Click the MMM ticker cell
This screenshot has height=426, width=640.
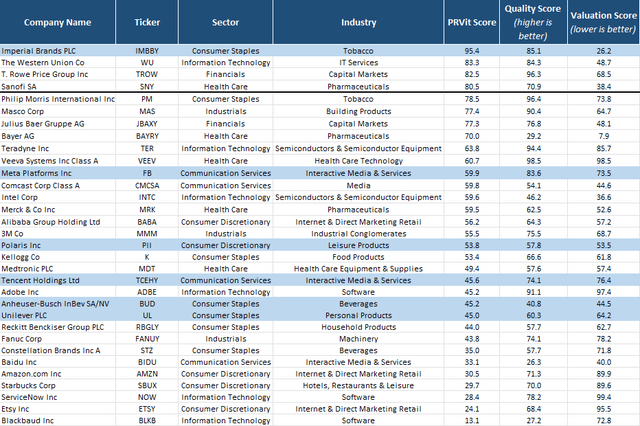click(x=147, y=234)
